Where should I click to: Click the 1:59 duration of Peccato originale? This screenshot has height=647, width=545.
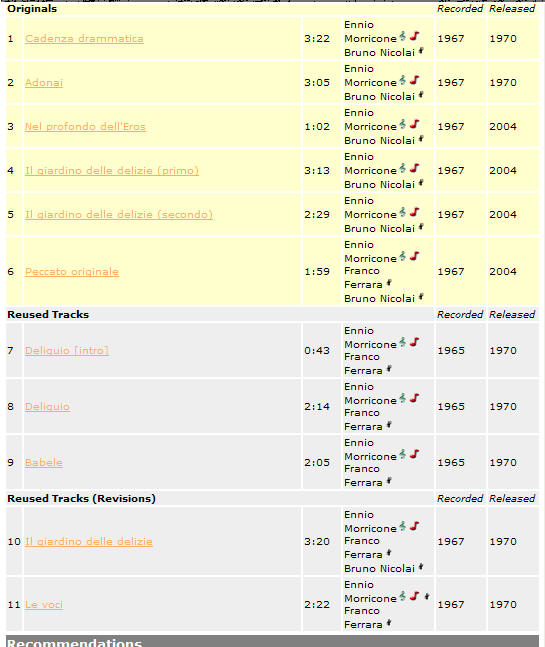click(x=317, y=272)
